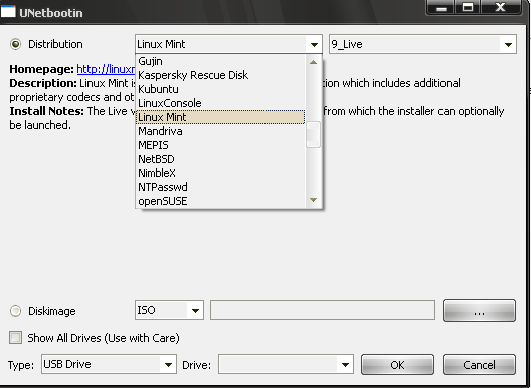Image resolution: width=531 pixels, height=388 pixels.
Task: Select the Diskimage radio button
Action: click(16, 311)
